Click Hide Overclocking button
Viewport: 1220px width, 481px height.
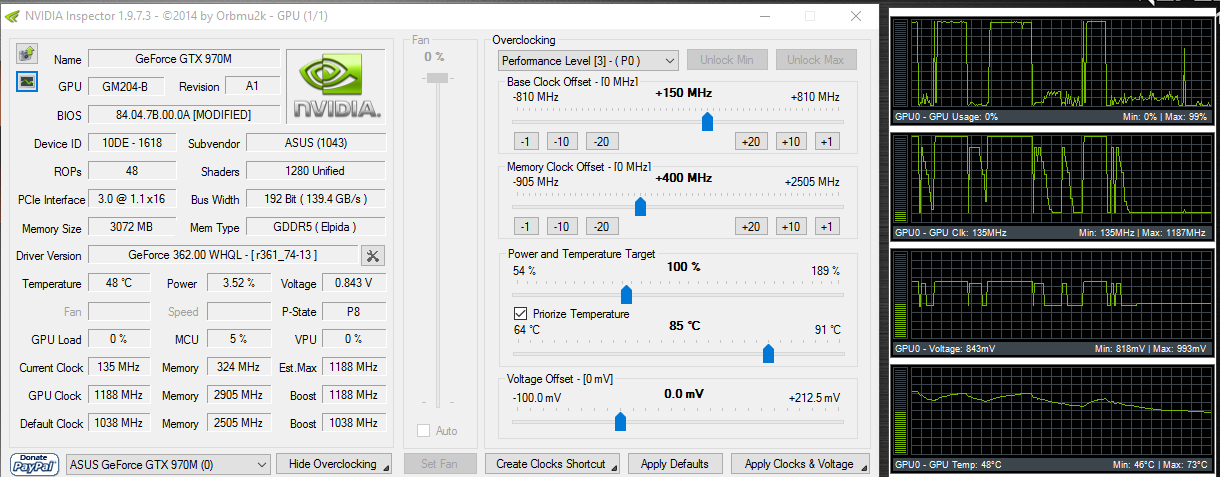point(333,464)
